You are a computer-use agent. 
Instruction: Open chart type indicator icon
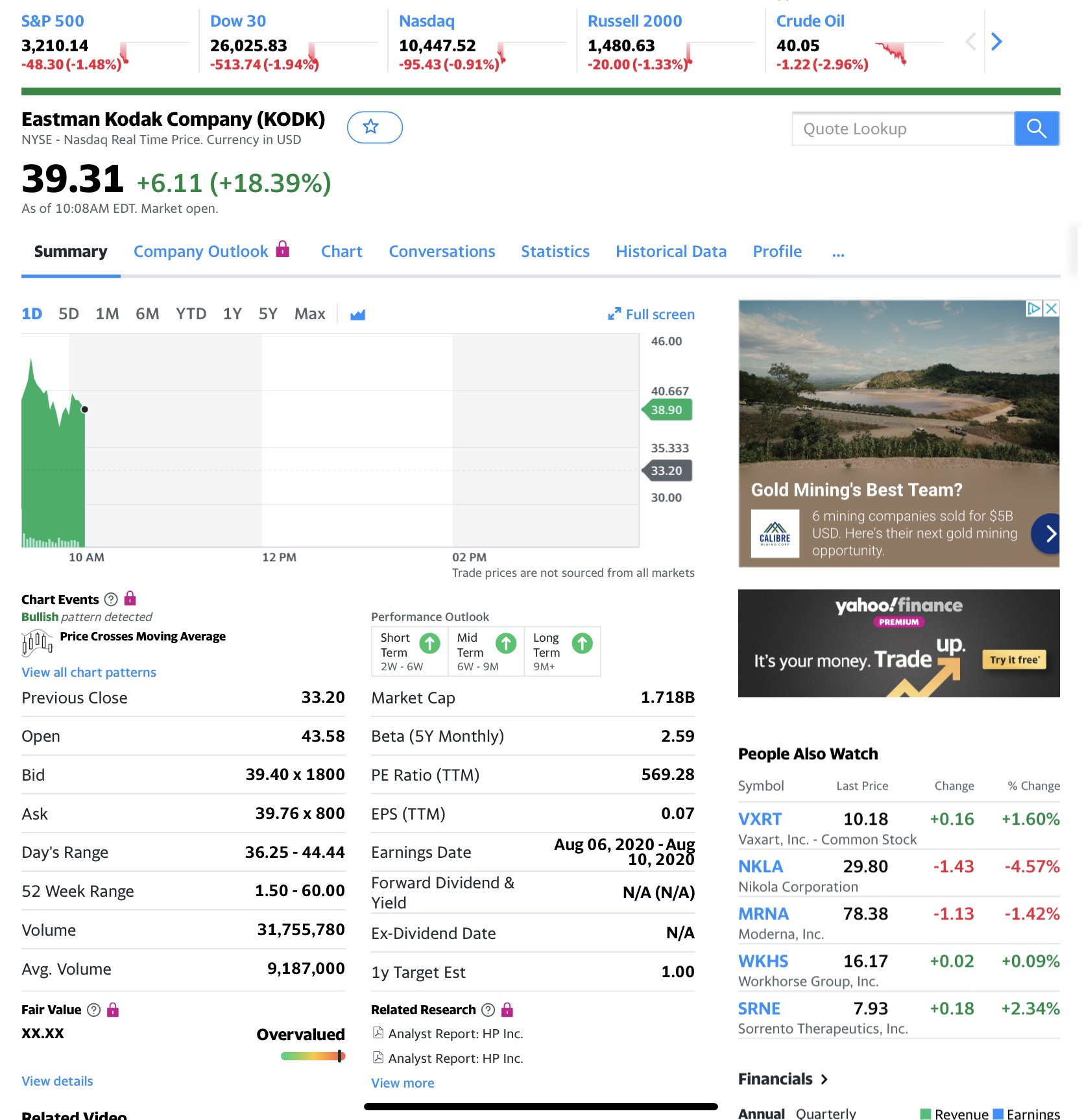click(x=357, y=315)
